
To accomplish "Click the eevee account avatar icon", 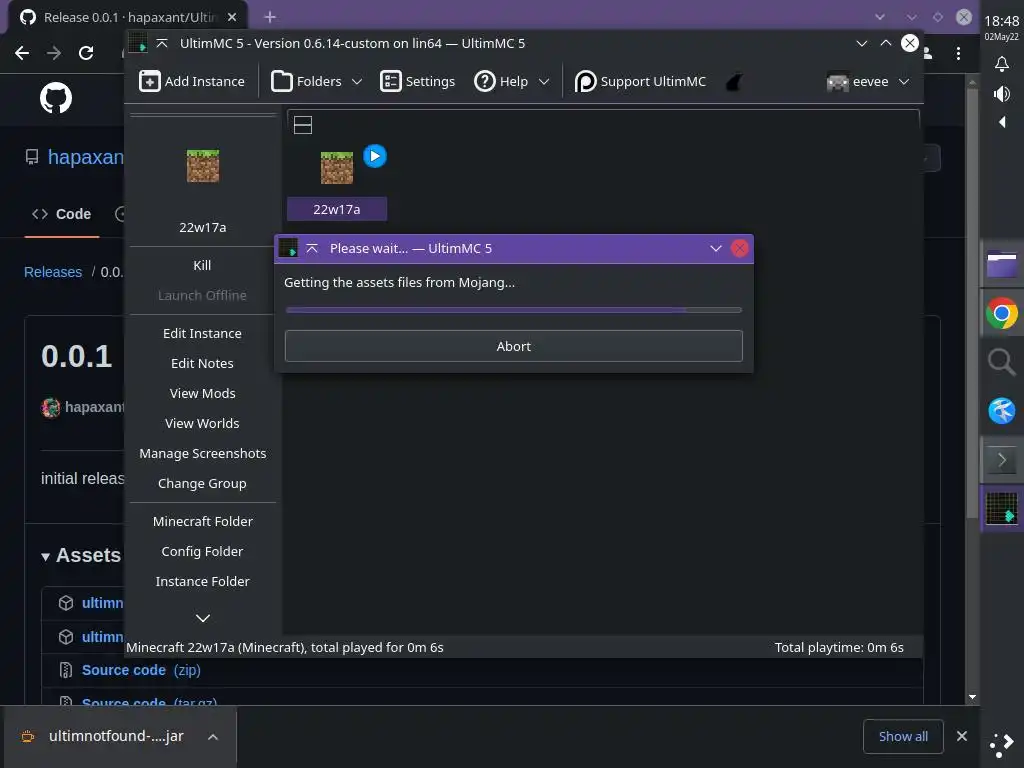I will [838, 82].
